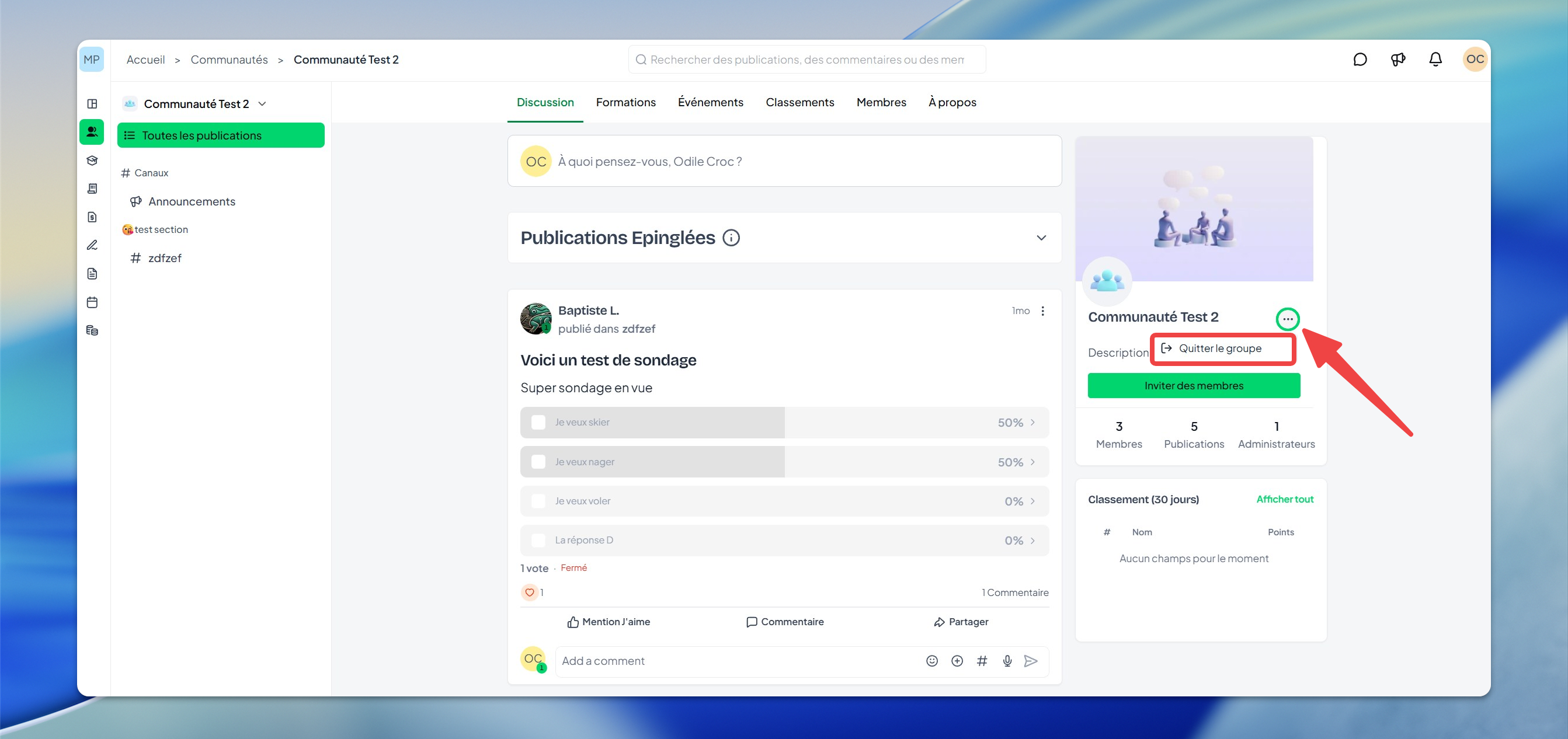Click the '3 Membres' stat
Viewport: 1568px width, 739px height.
pyautogui.click(x=1119, y=435)
